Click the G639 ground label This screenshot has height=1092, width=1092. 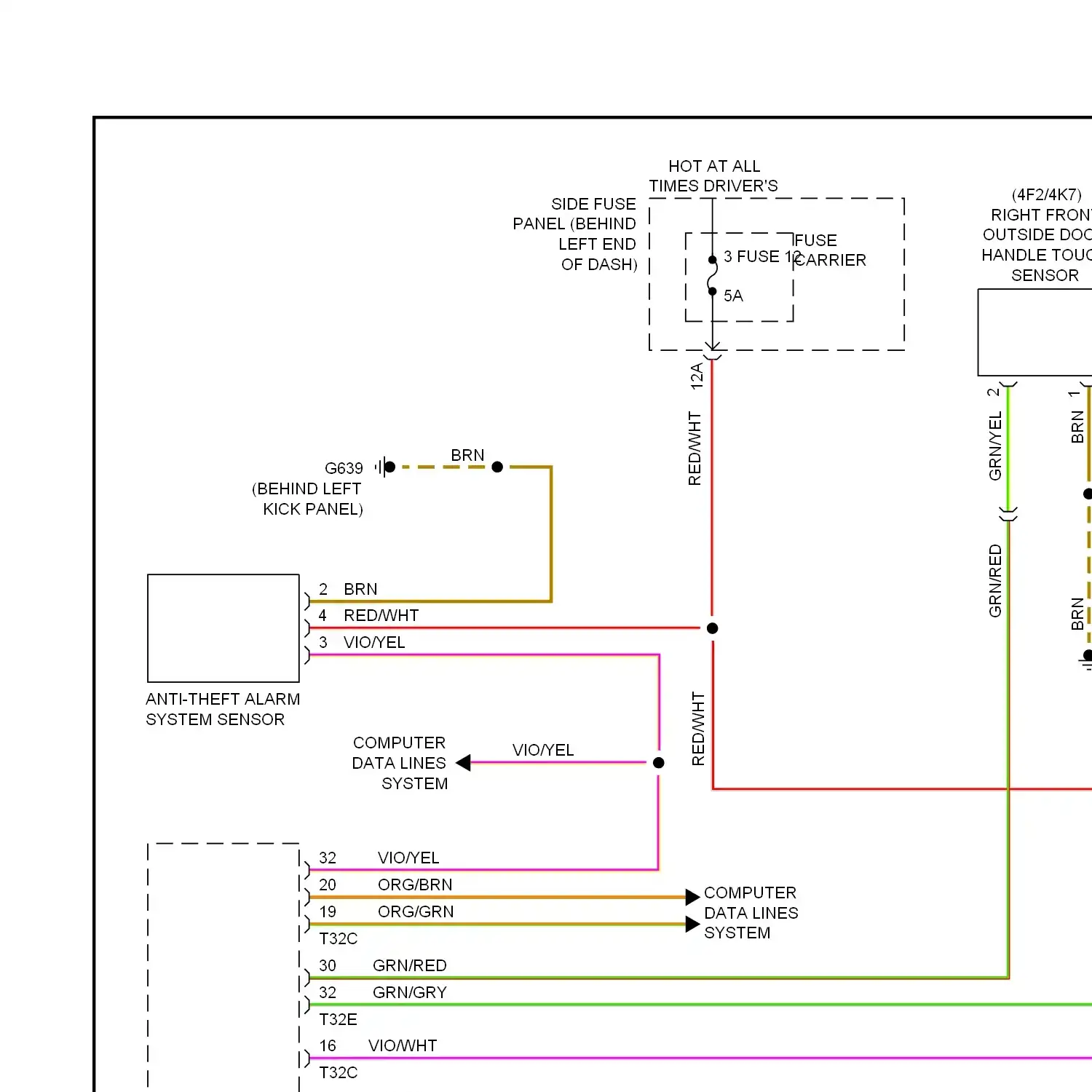tap(344, 468)
